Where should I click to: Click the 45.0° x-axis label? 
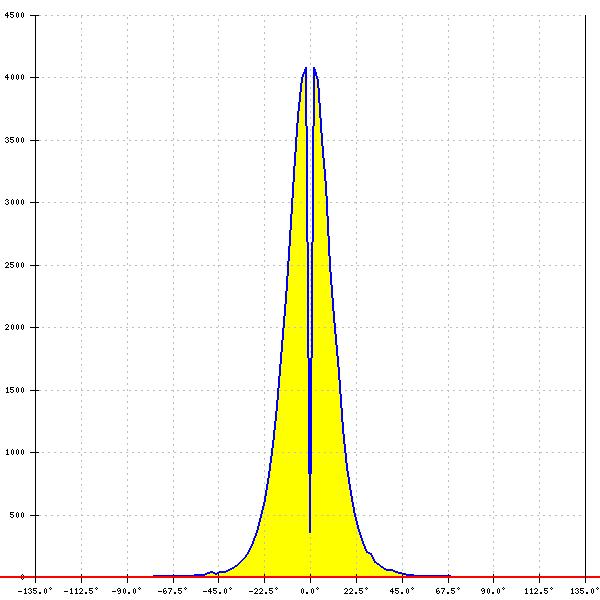pyautogui.click(x=402, y=591)
